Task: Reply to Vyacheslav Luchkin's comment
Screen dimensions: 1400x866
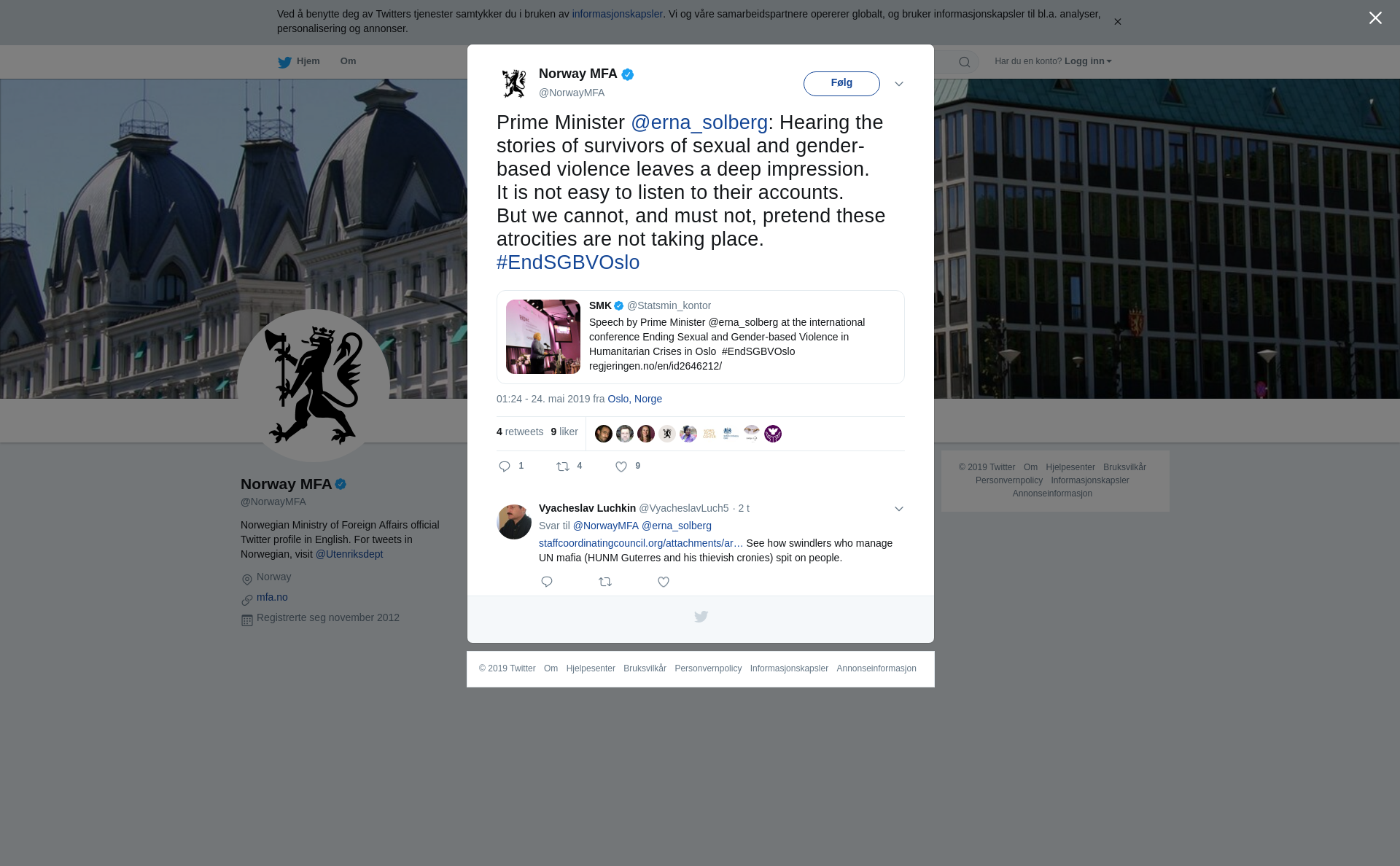Action: [547, 582]
